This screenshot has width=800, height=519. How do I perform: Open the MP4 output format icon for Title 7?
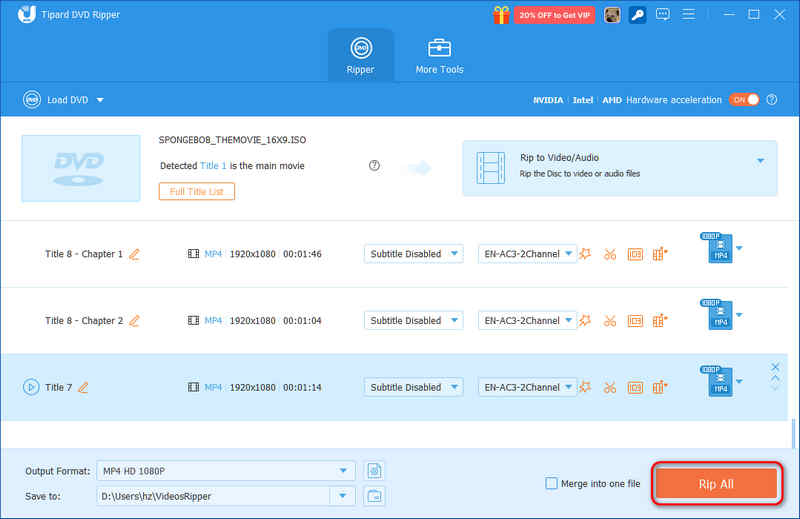pyautogui.click(x=717, y=381)
